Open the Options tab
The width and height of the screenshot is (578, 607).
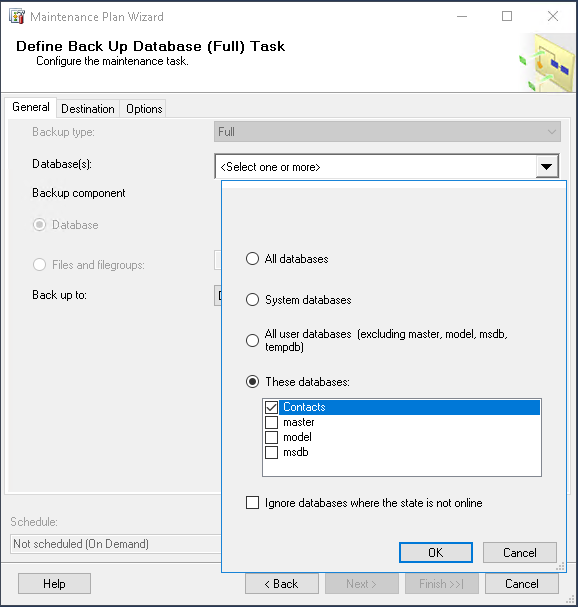144,109
